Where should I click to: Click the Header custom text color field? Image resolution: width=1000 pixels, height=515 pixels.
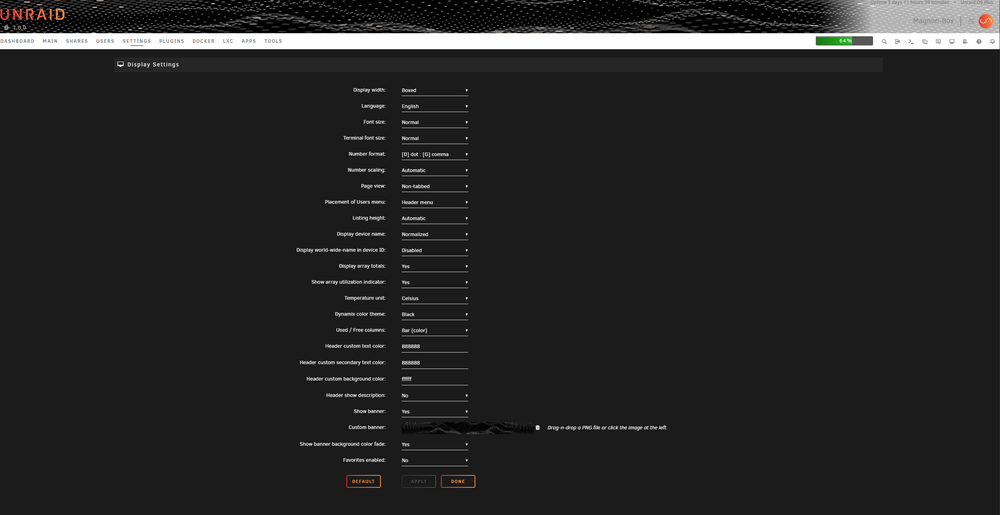coord(434,347)
